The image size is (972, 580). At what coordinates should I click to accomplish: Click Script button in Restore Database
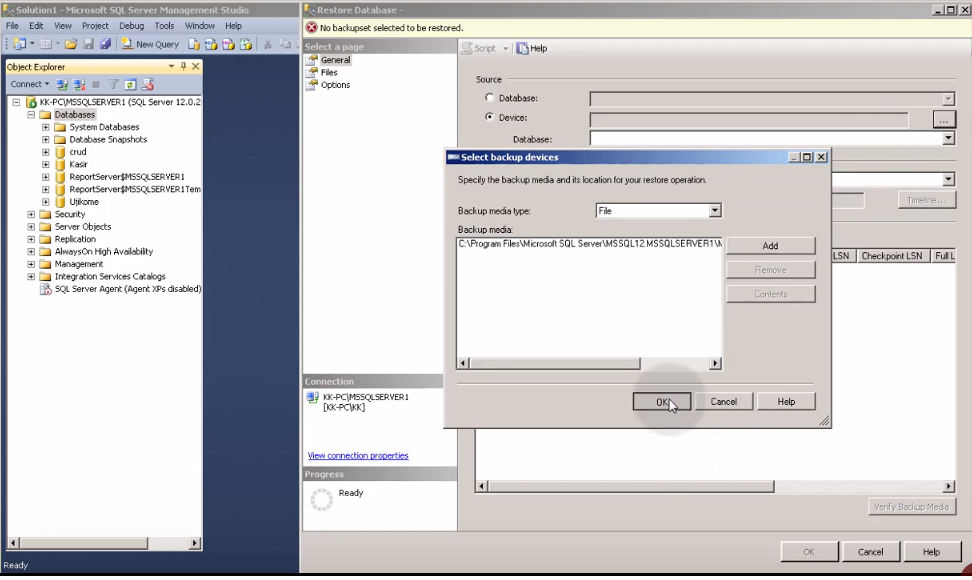pyautogui.click(x=478, y=48)
